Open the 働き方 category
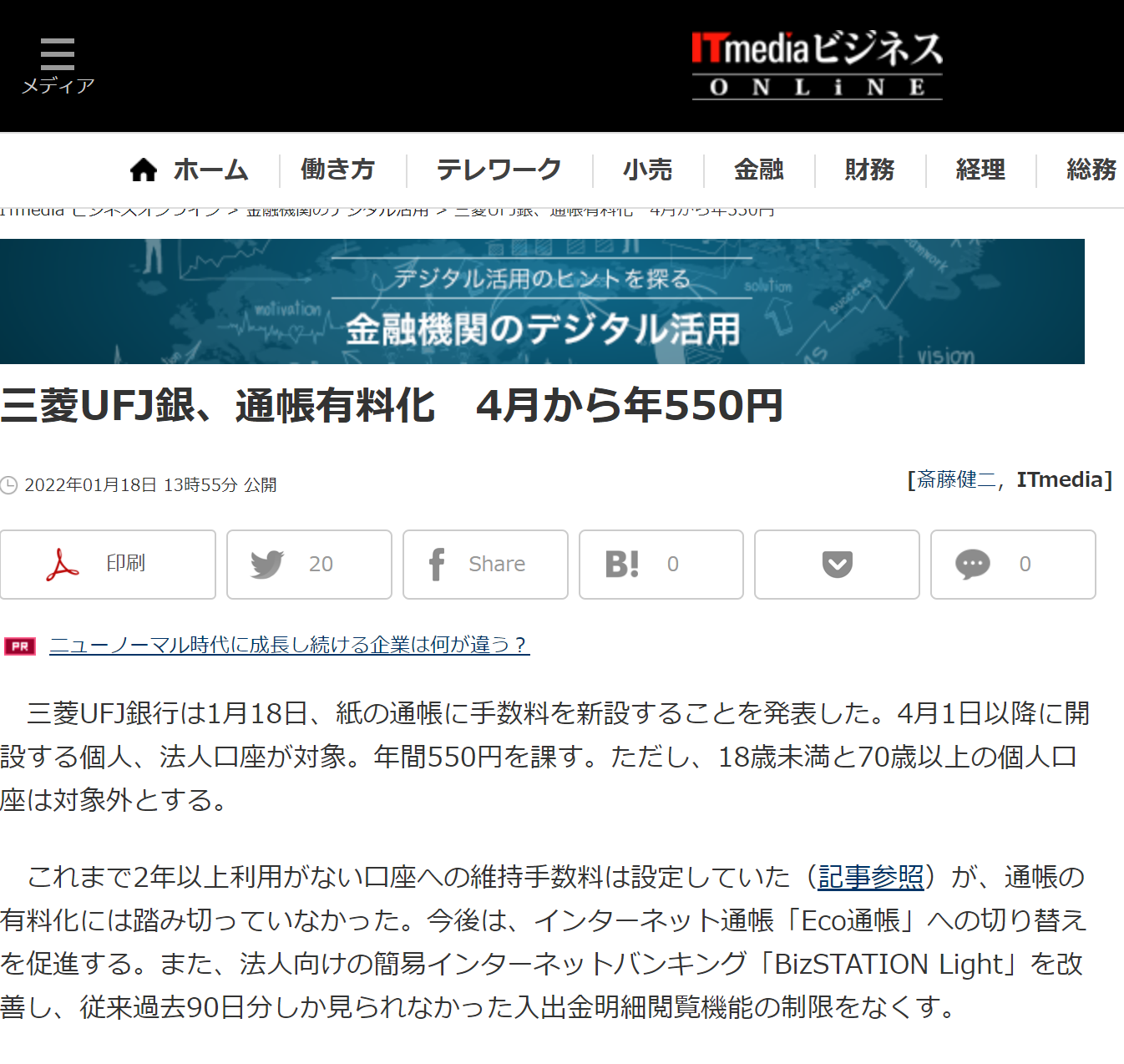 point(338,170)
